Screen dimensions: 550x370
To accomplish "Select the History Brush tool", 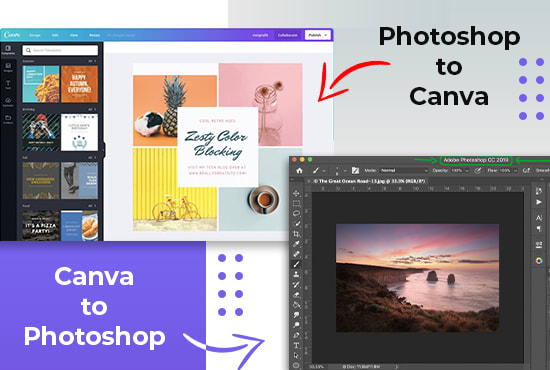I will click(x=296, y=284).
